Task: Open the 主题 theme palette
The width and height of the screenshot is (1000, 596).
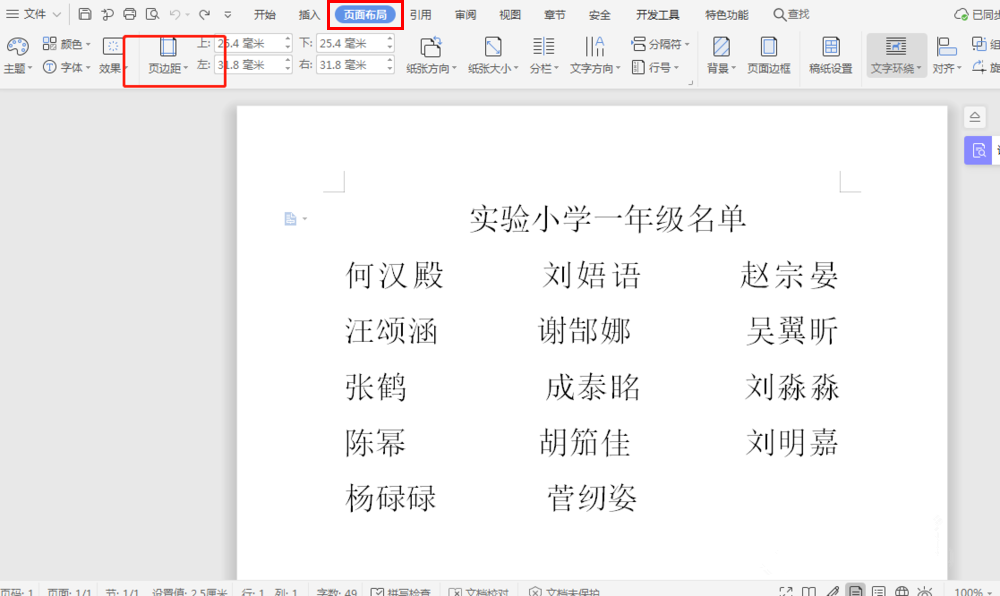Action: click(17, 55)
